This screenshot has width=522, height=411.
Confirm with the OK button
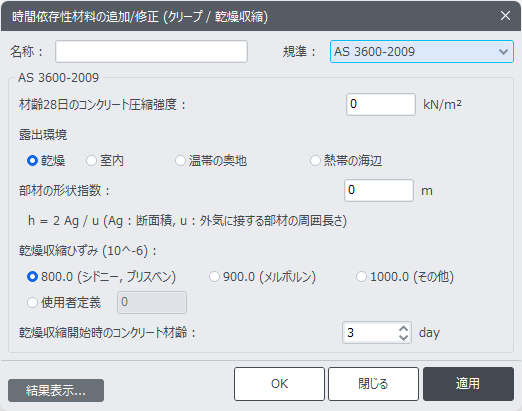[x=279, y=384]
